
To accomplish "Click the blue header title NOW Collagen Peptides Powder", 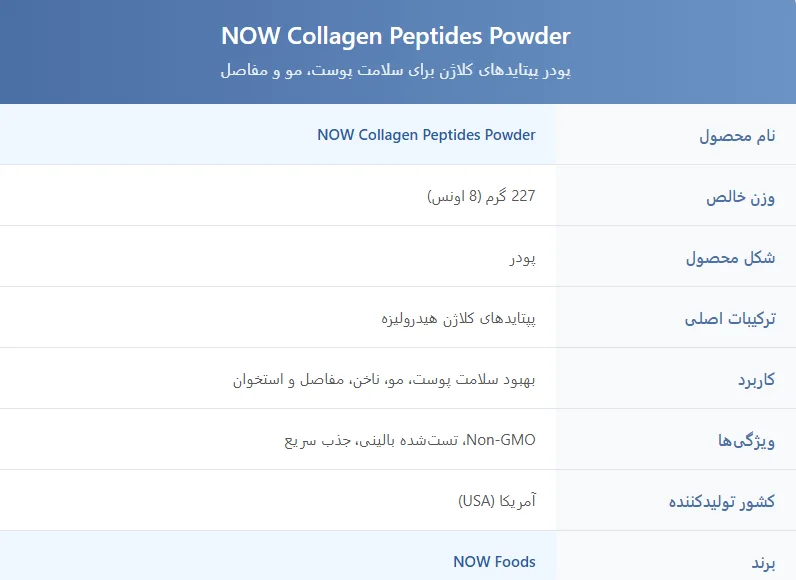I will tap(396, 37).
